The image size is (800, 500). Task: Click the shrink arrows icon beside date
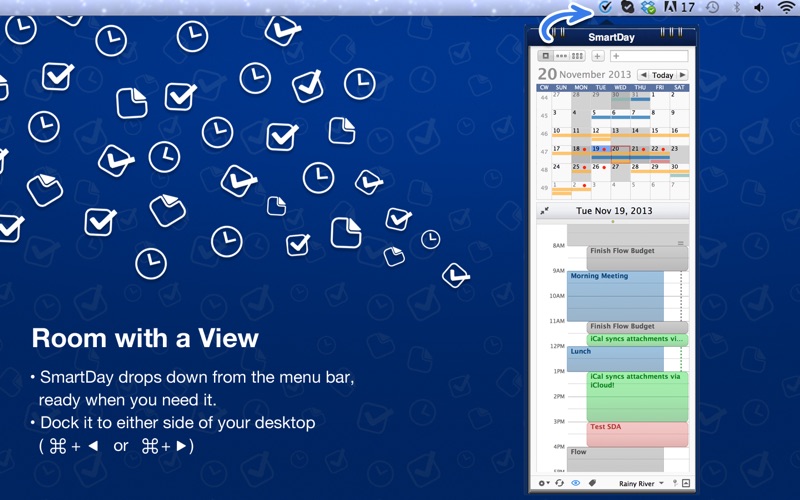tap(544, 211)
